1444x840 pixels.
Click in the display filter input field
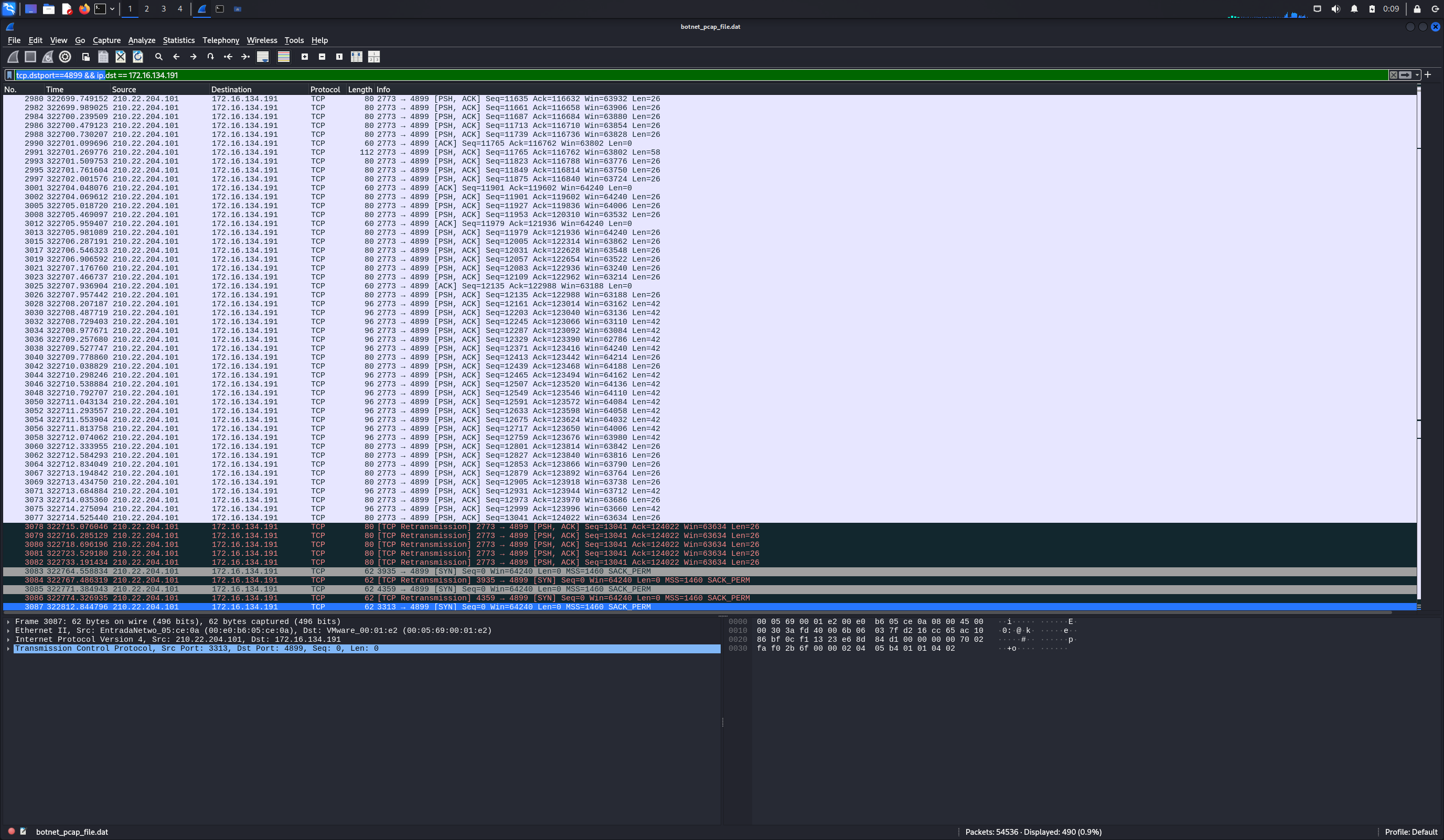pos(688,75)
